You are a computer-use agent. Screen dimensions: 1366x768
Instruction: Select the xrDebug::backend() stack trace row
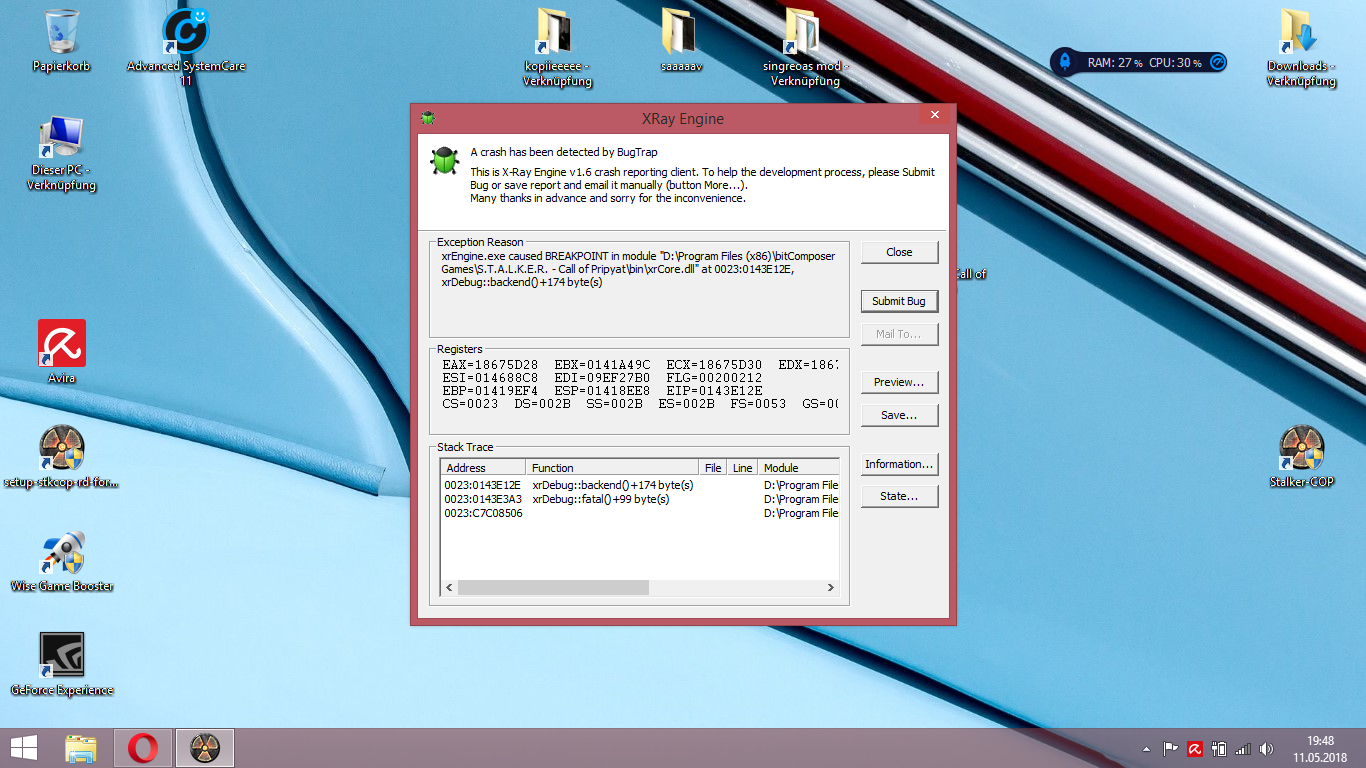(x=640, y=485)
